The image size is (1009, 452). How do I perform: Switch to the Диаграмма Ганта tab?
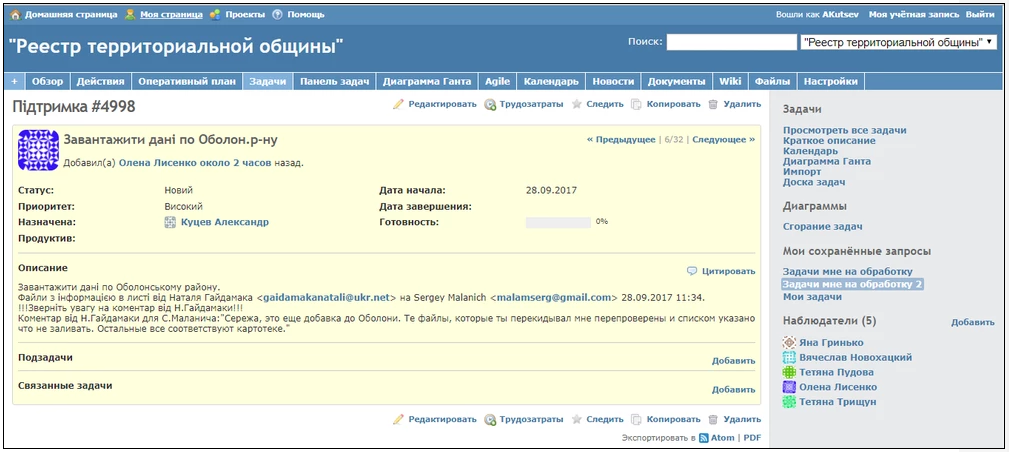(427, 81)
